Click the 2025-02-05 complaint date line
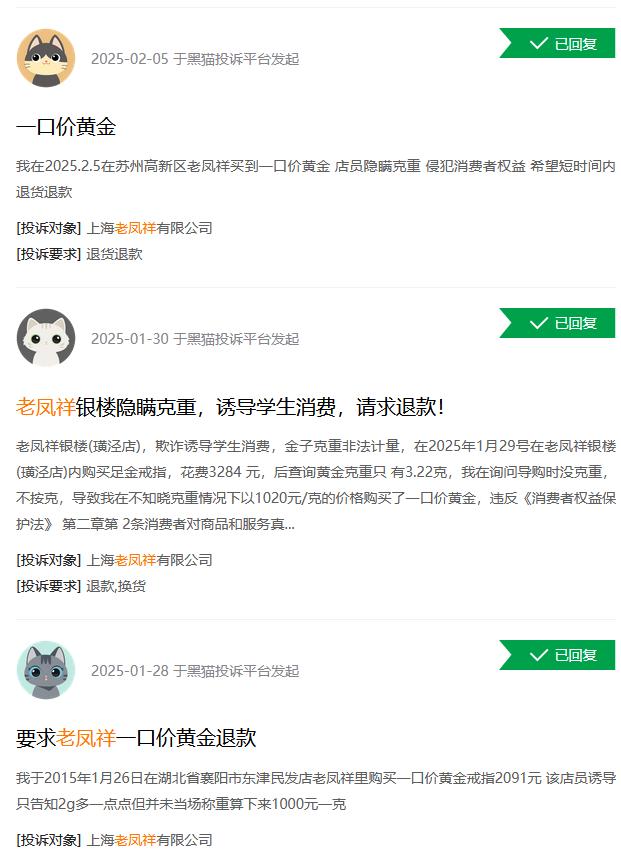Viewport: 621px width, 860px height. point(195,59)
